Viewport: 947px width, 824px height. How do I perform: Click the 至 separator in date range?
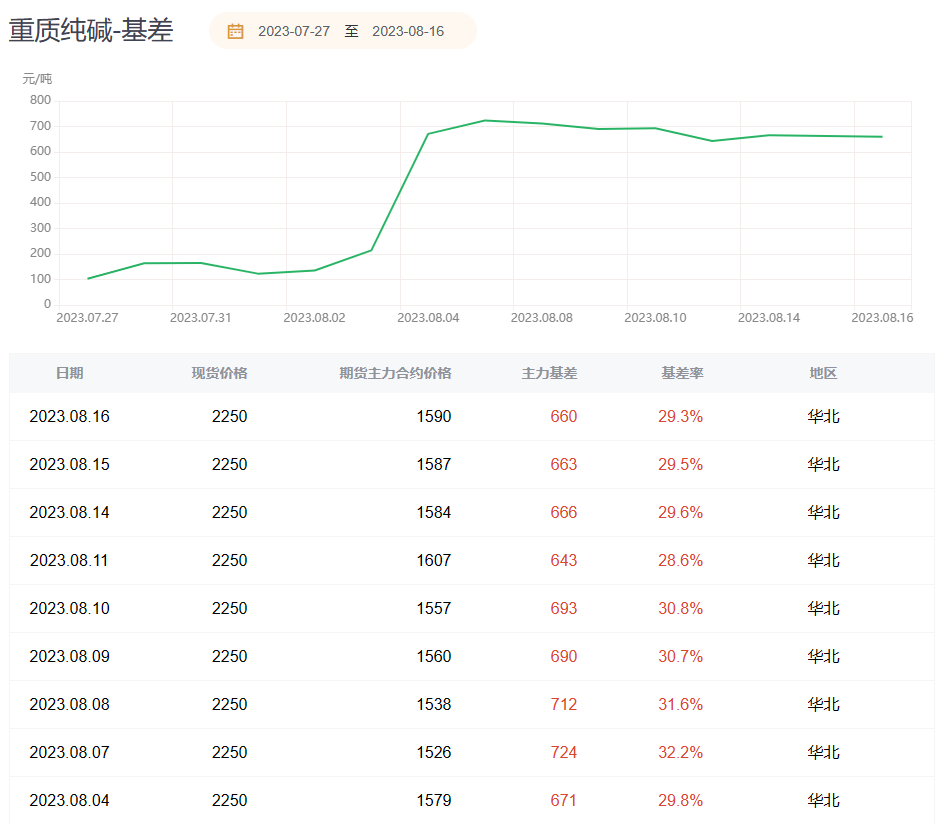pos(352,31)
